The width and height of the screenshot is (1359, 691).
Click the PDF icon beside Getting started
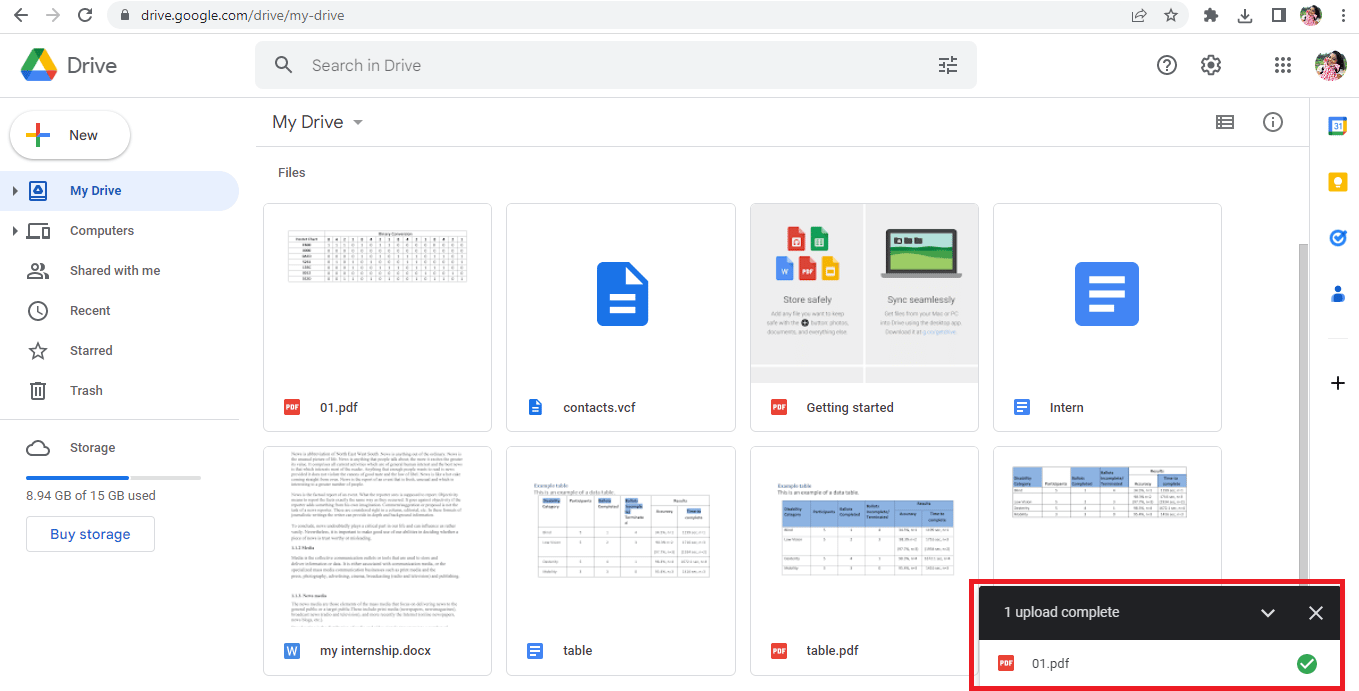tap(779, 407)
